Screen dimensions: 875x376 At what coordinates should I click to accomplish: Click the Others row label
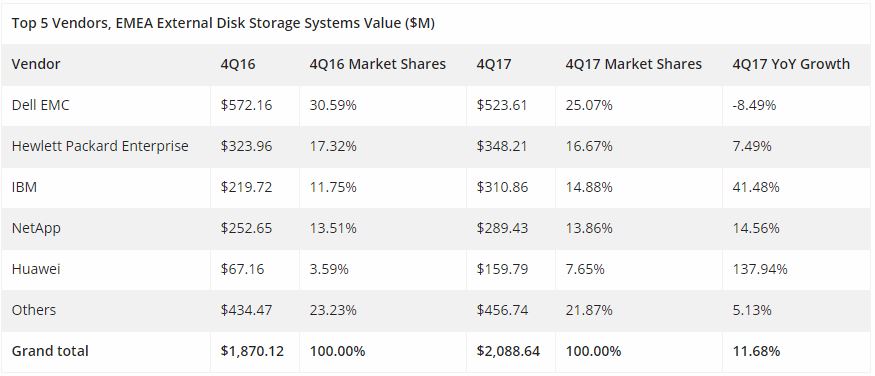point(33,310)
